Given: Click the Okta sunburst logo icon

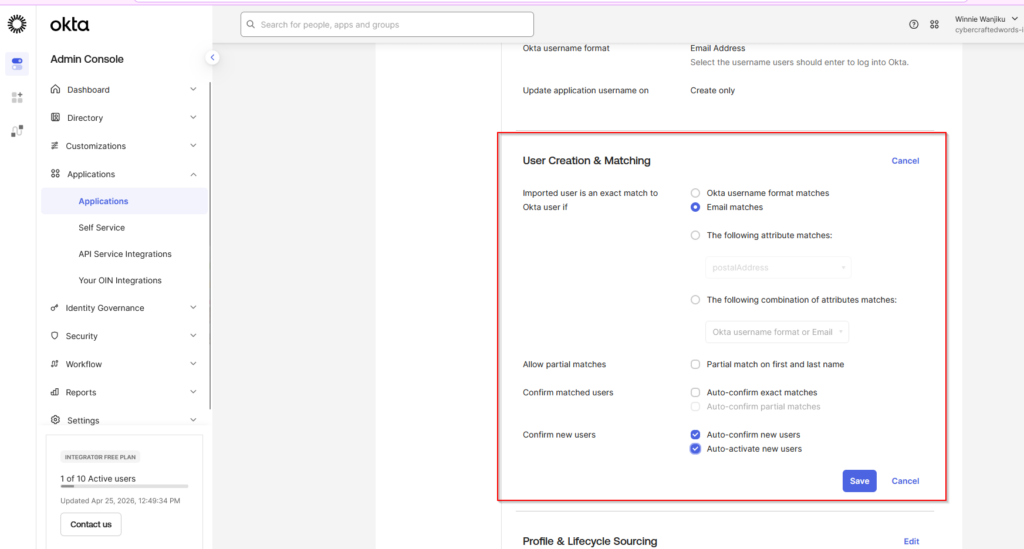Looking at the screenshot, I should pos(17,24).
